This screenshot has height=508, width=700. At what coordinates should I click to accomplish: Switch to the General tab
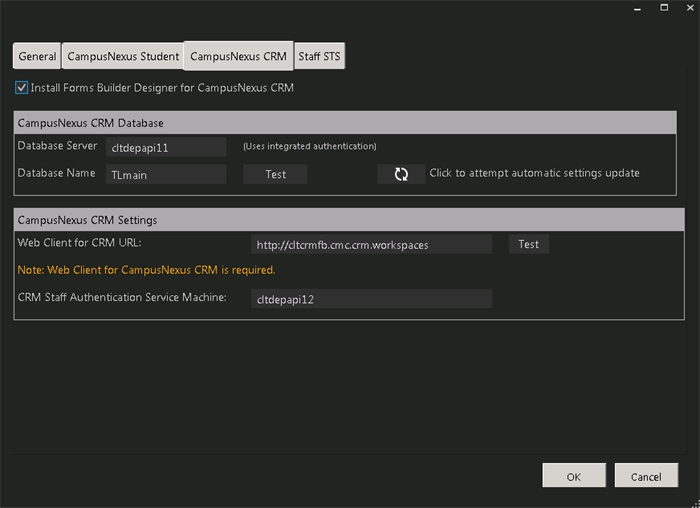(37, 56)
